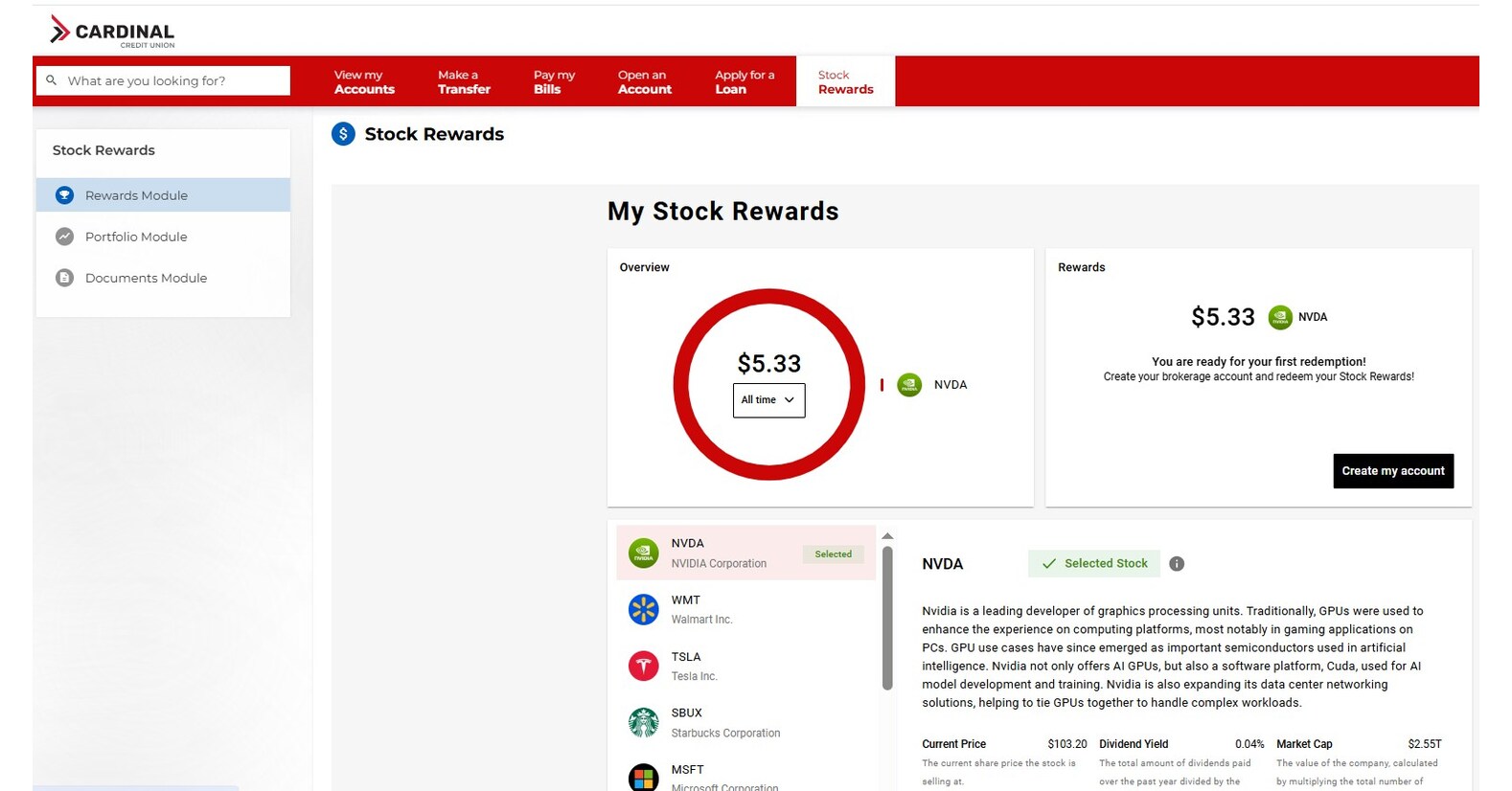The width and height of the screenshot is (1512, 791).
Task: Click the stock list scrollbar thumb
Action: (887, 618)
